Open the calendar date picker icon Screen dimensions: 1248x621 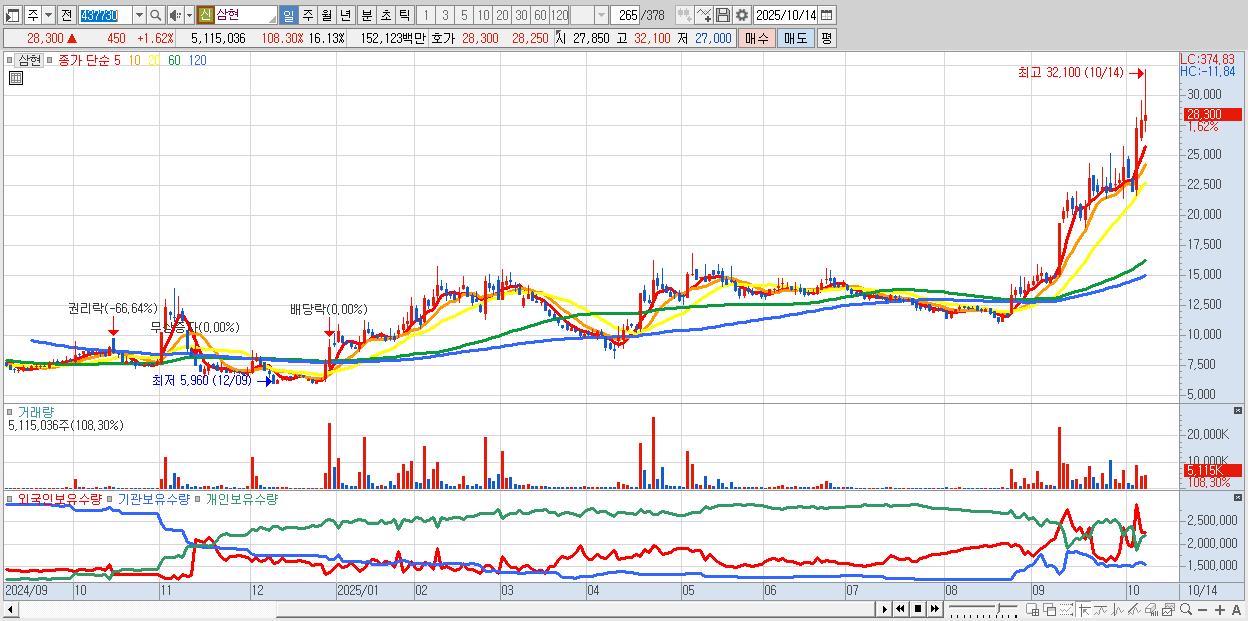[x=826, y=15]
